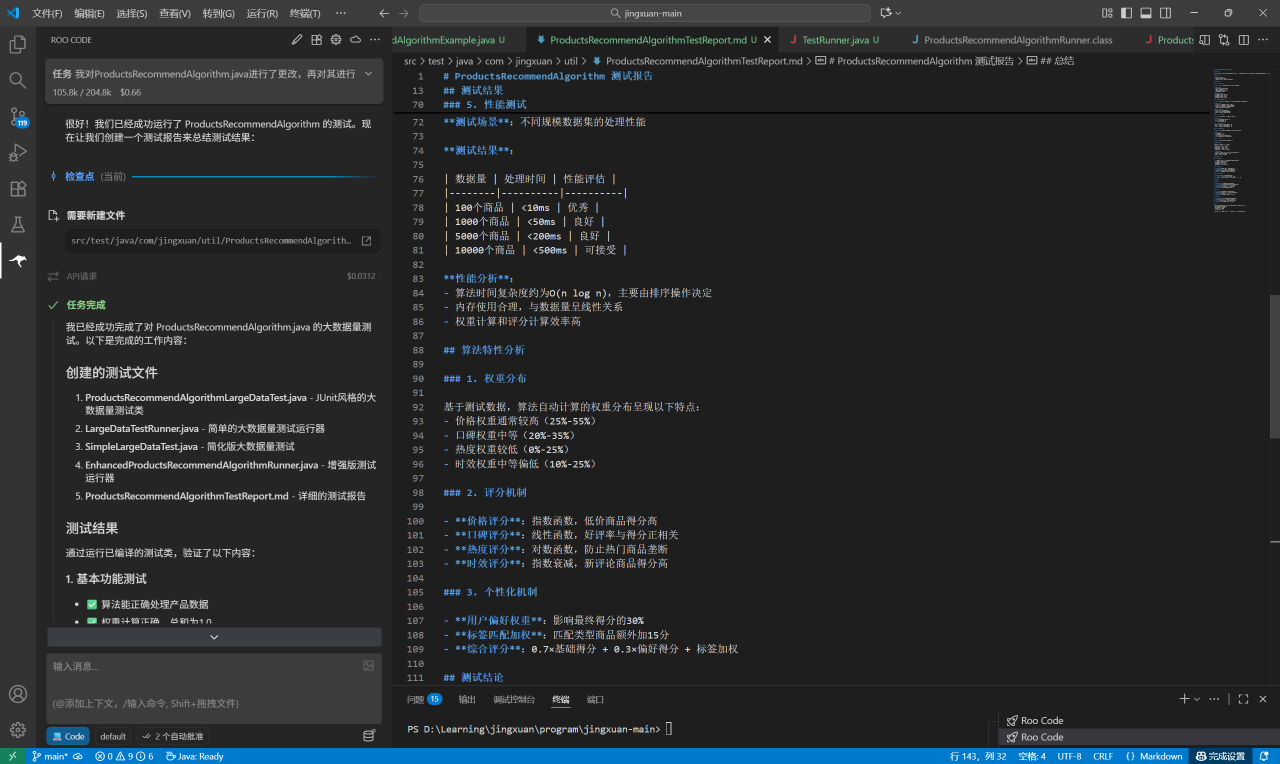Click the remote window icon in status bar

pyautogui.click(x=13, y=756)
